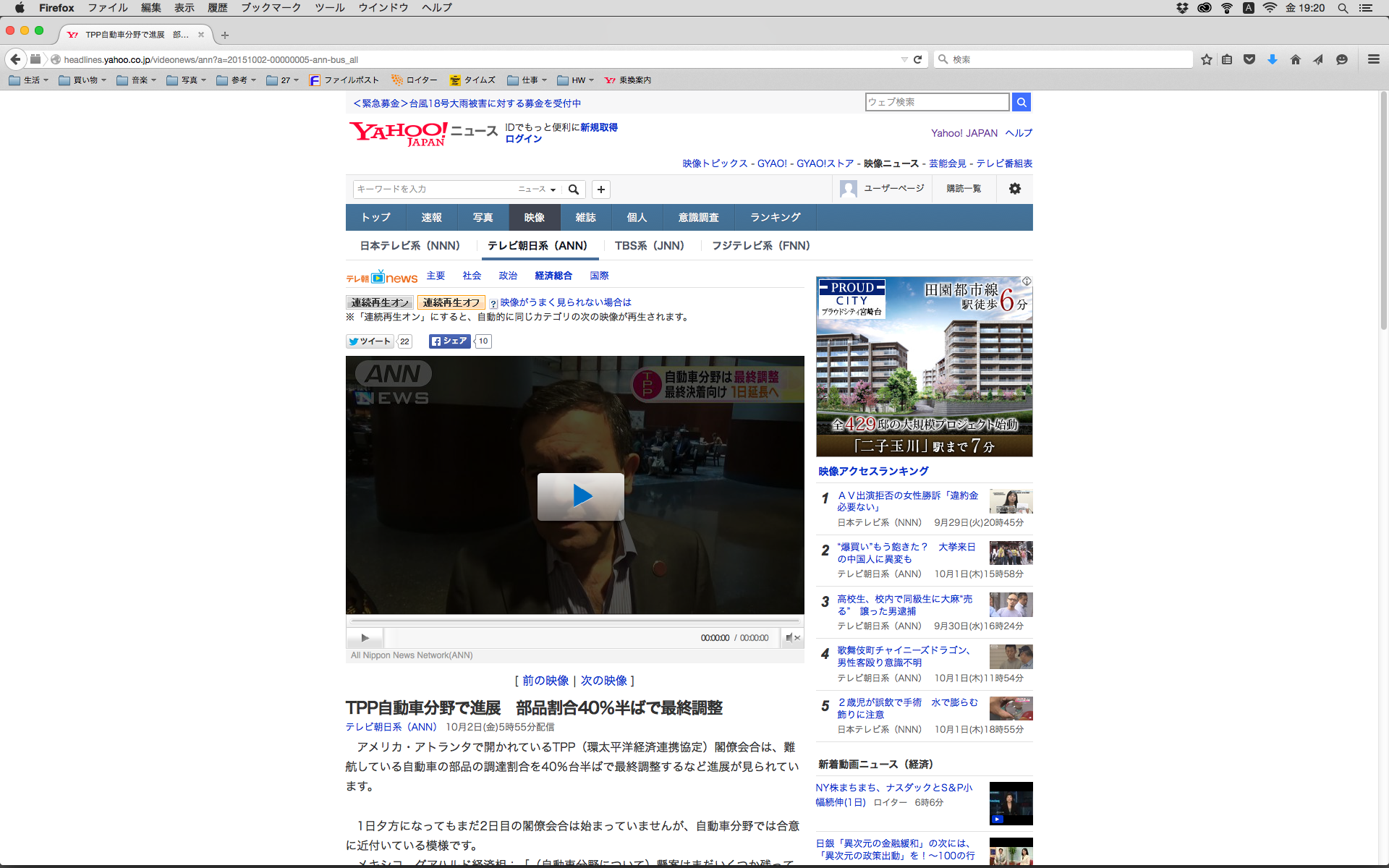Image resolution: width=1389 pixels, height=868 pixels.
Task: Switch to the ランキング tab
Action: pyautogui.click(x=775, y=217)
